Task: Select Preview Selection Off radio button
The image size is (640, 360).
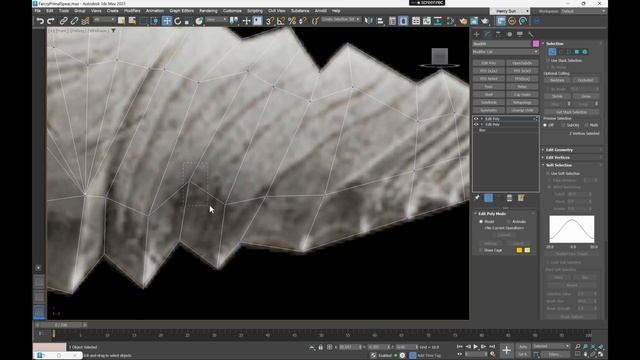Action: pos(545,125)
